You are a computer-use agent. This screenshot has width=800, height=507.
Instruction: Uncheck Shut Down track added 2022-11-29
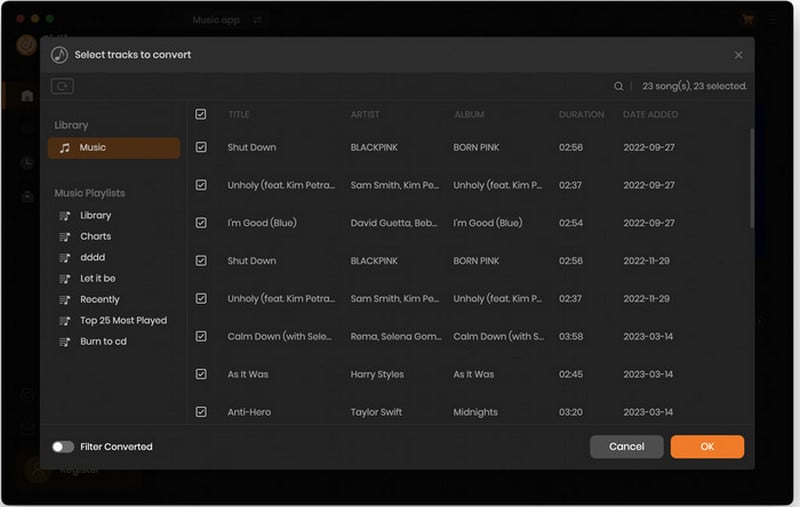(x=201, y=261)
